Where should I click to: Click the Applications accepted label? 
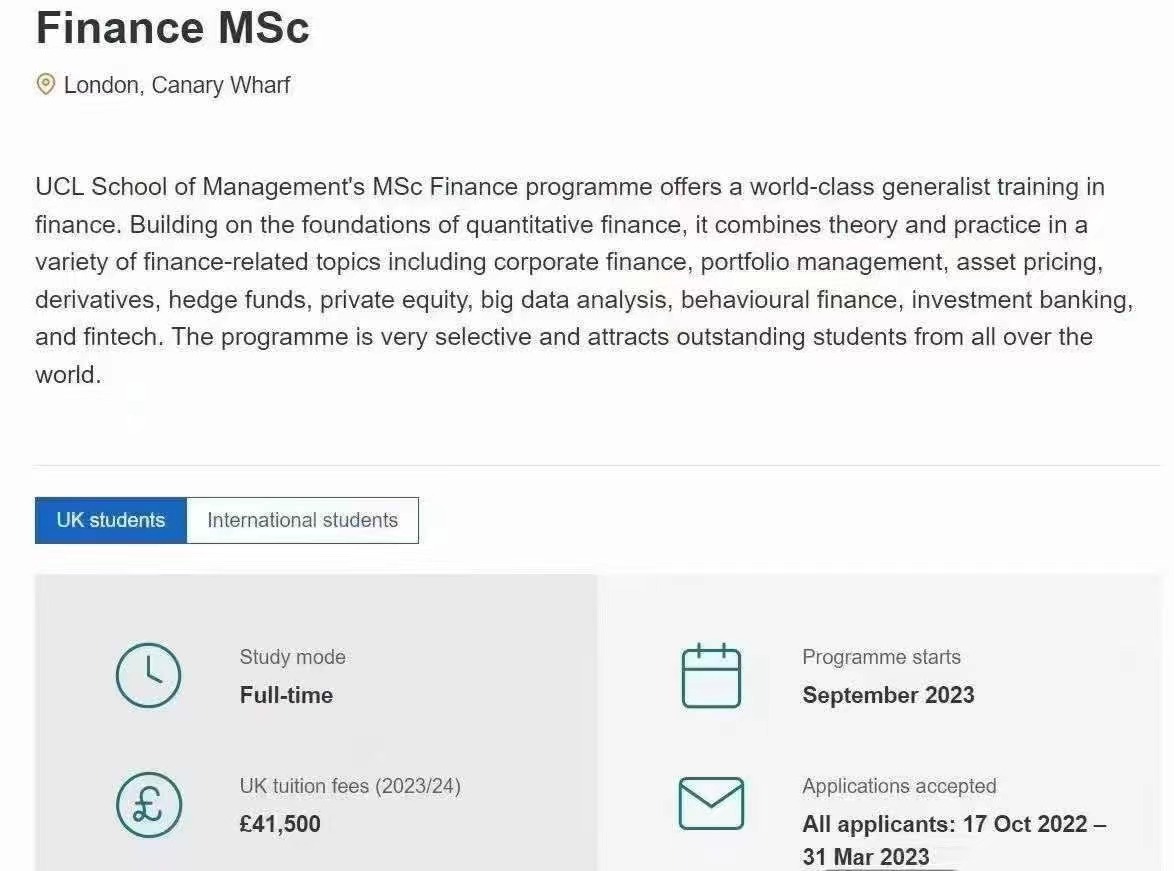click(899, 786)
